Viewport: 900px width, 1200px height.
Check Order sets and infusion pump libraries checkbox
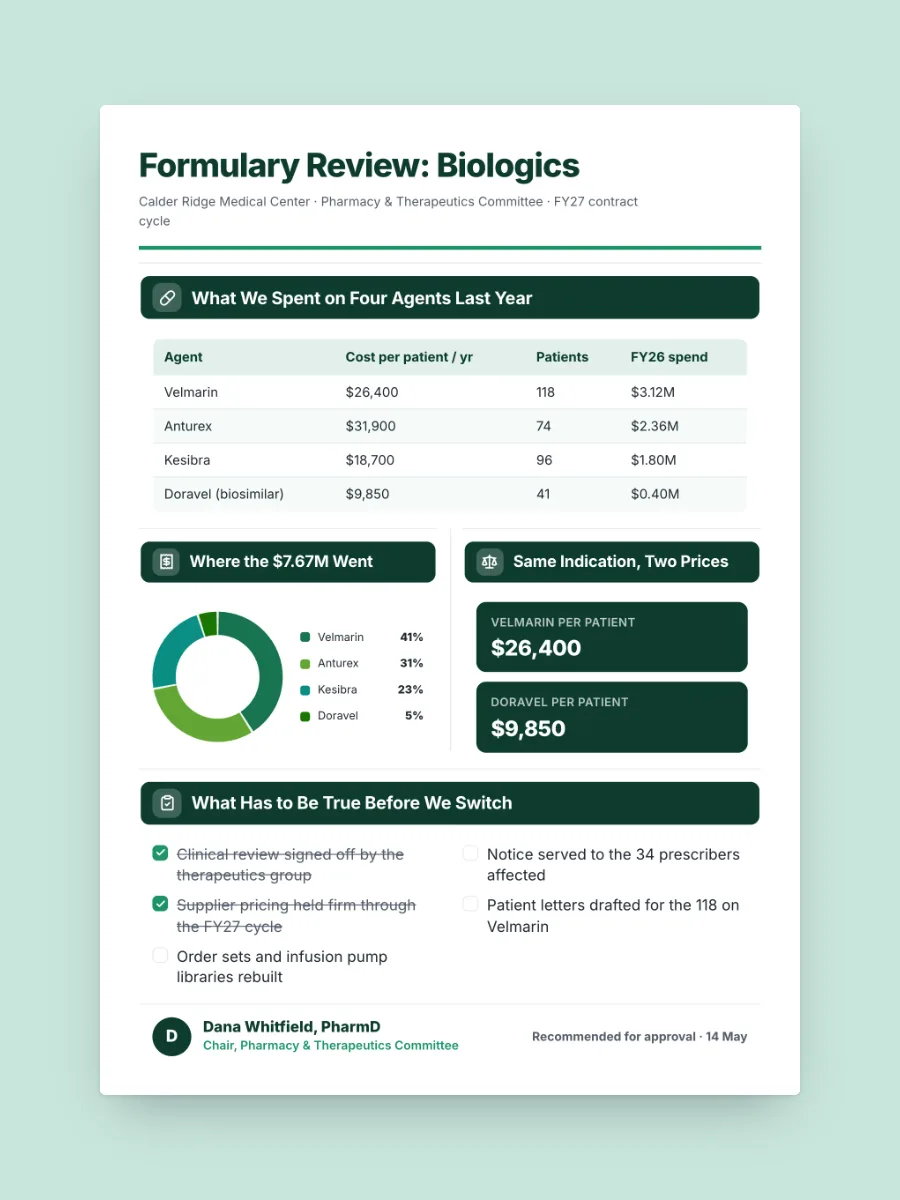point(160,955)
